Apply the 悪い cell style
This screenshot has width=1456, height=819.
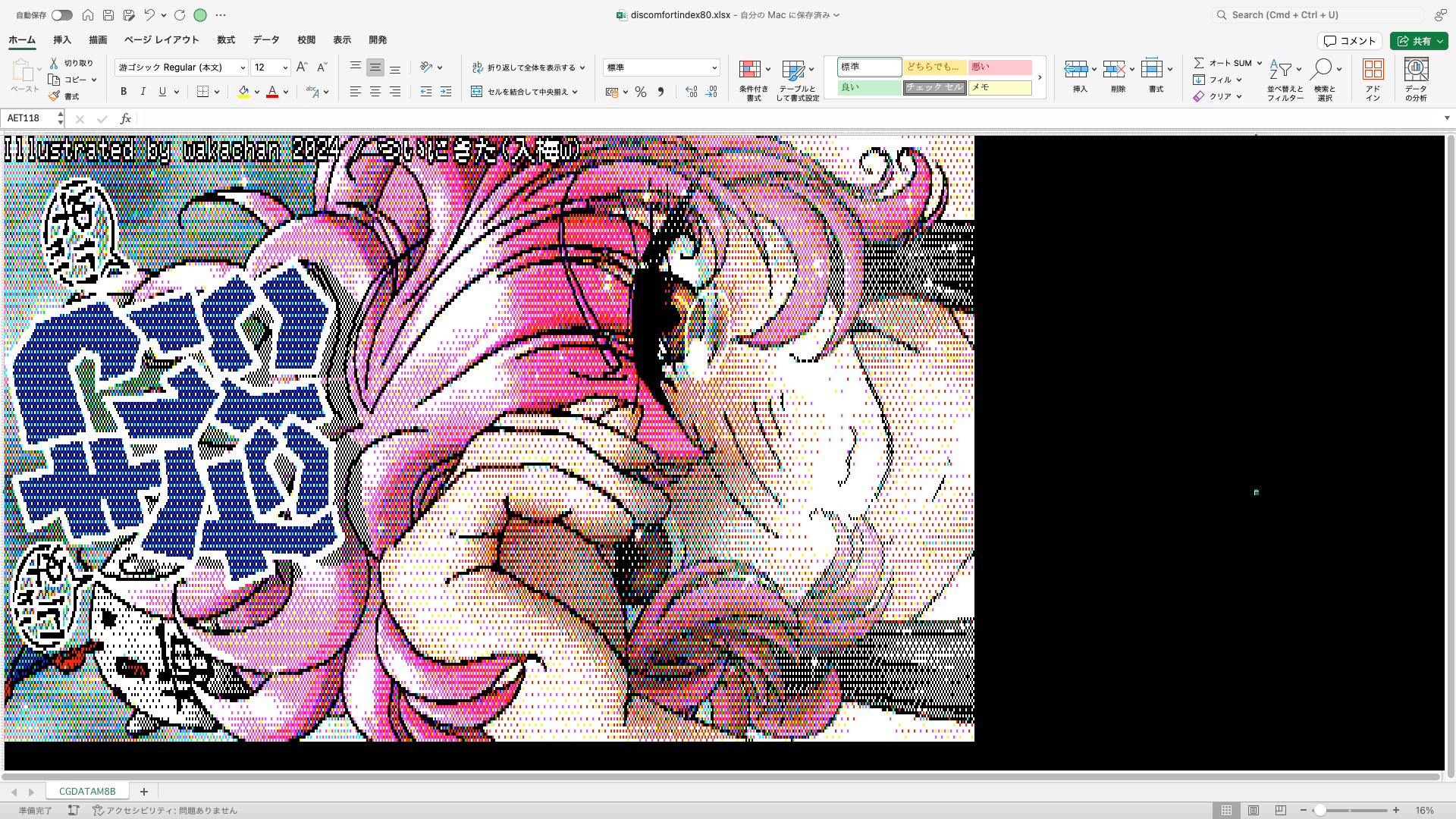point(999,67)
